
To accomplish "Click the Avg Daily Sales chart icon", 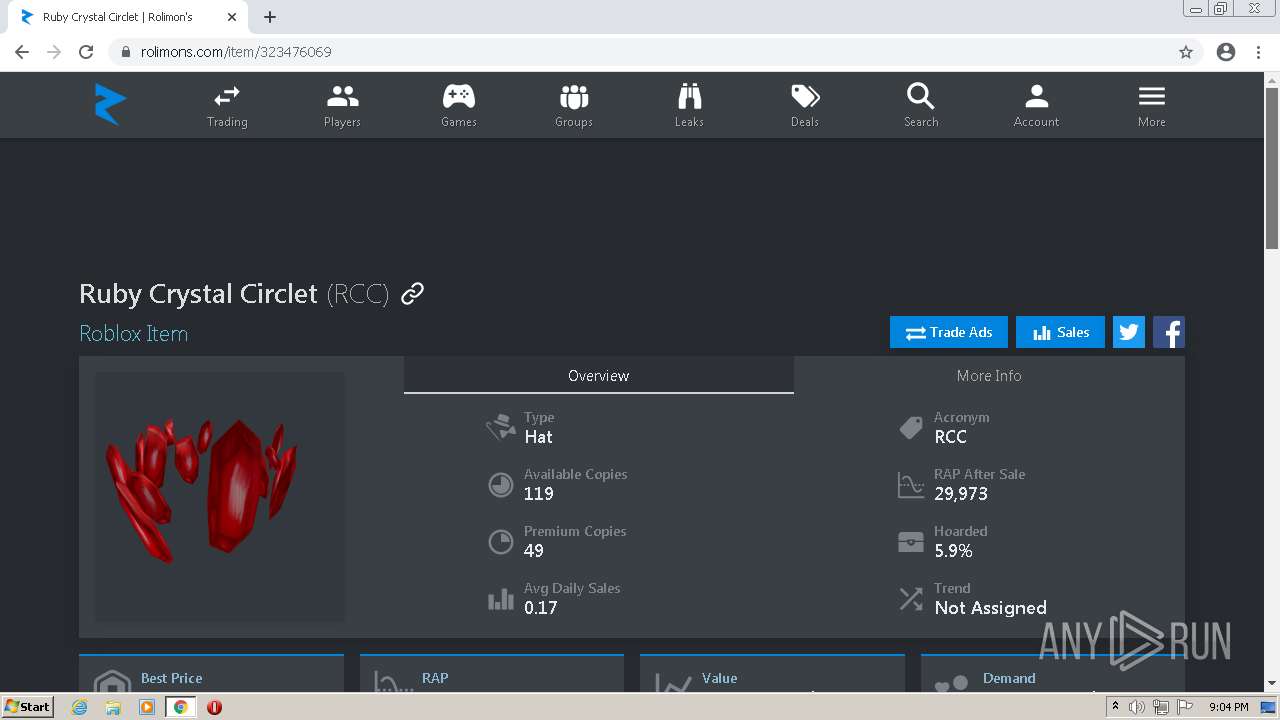I will click(501, 599).
